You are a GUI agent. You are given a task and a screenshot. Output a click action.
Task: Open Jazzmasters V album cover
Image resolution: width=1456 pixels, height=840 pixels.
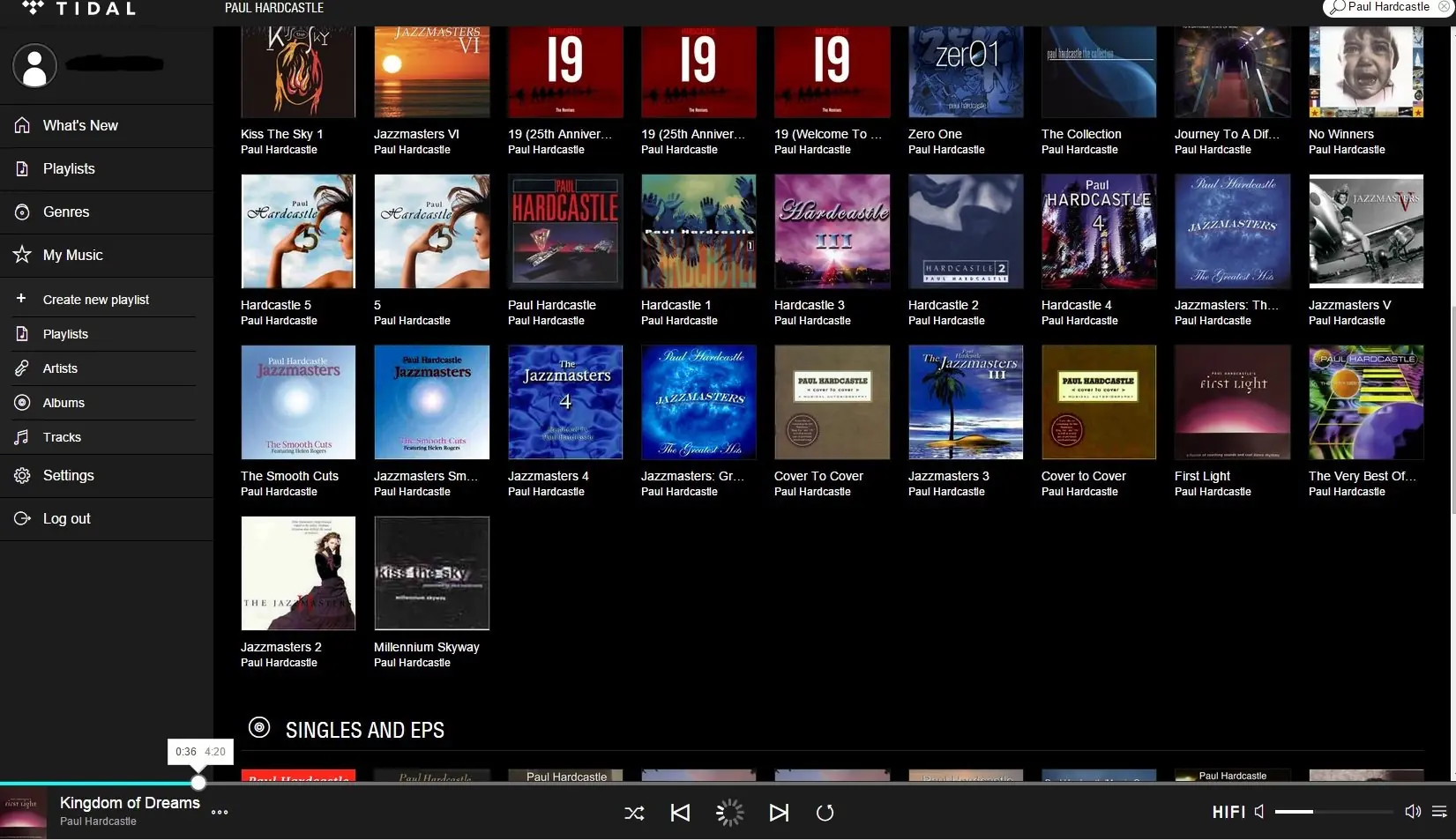[1366, 231]
